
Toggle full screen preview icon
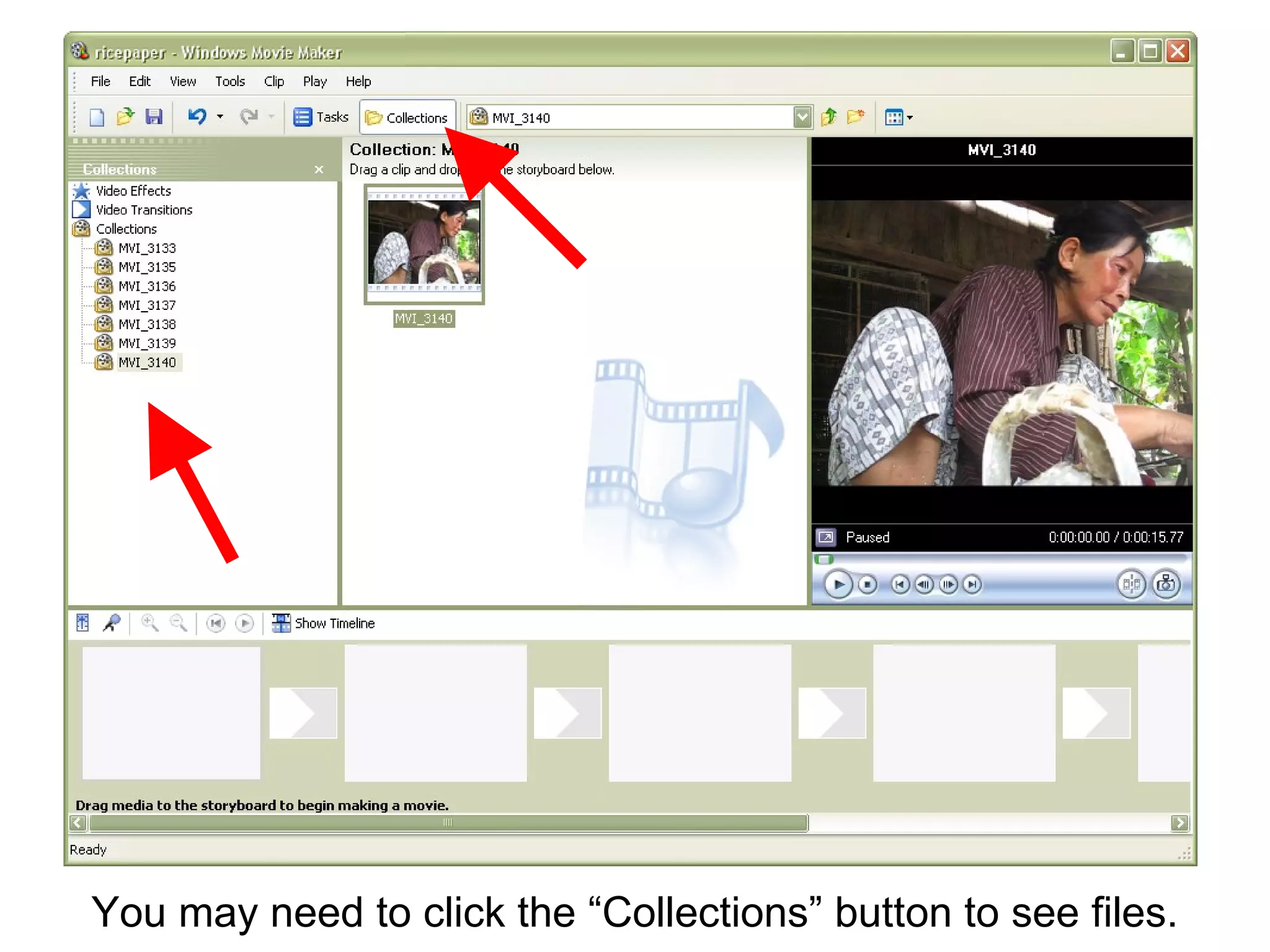(x=826, y=537)
